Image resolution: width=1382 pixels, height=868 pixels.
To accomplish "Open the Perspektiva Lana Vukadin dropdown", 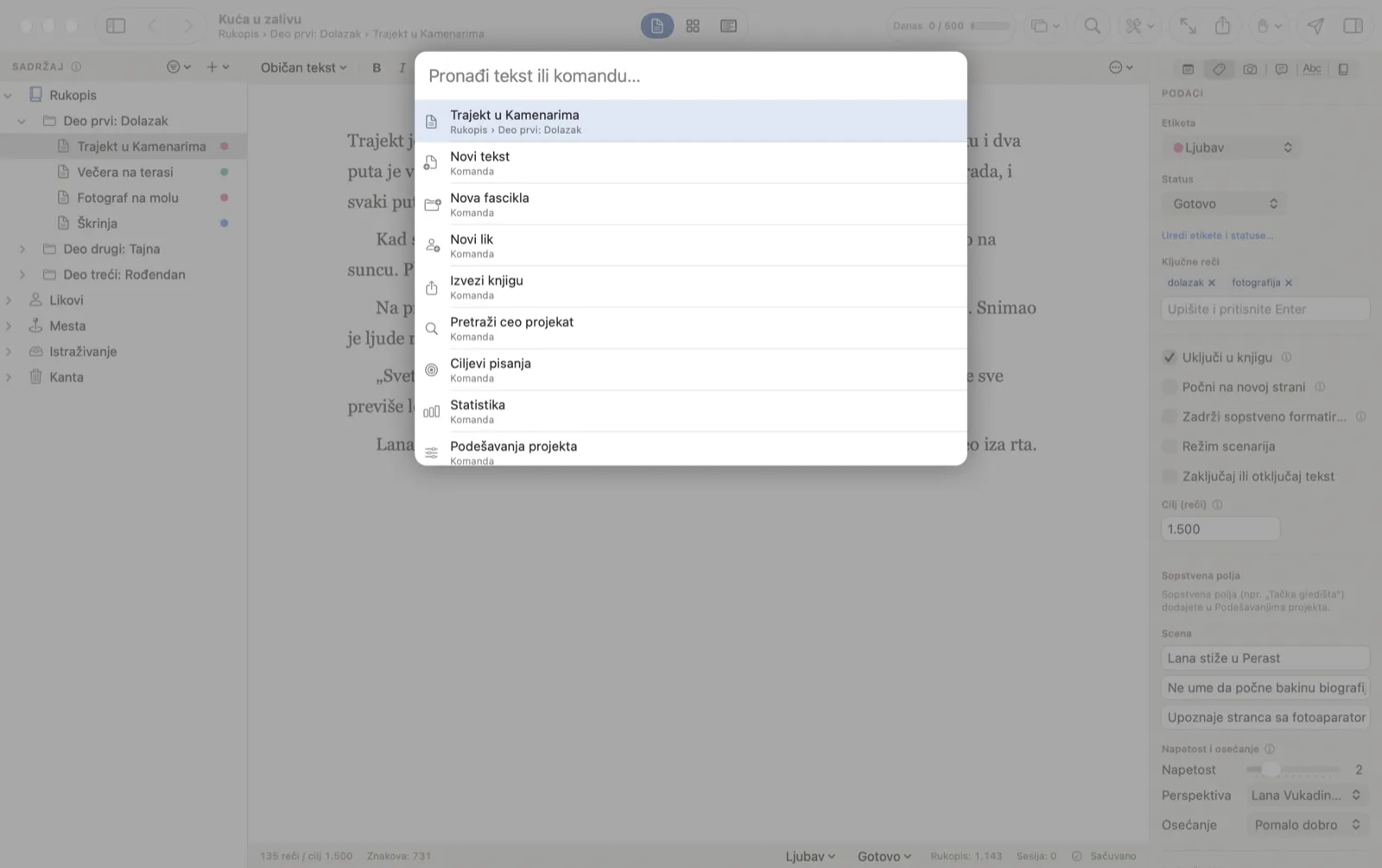I will point(1306,795).
